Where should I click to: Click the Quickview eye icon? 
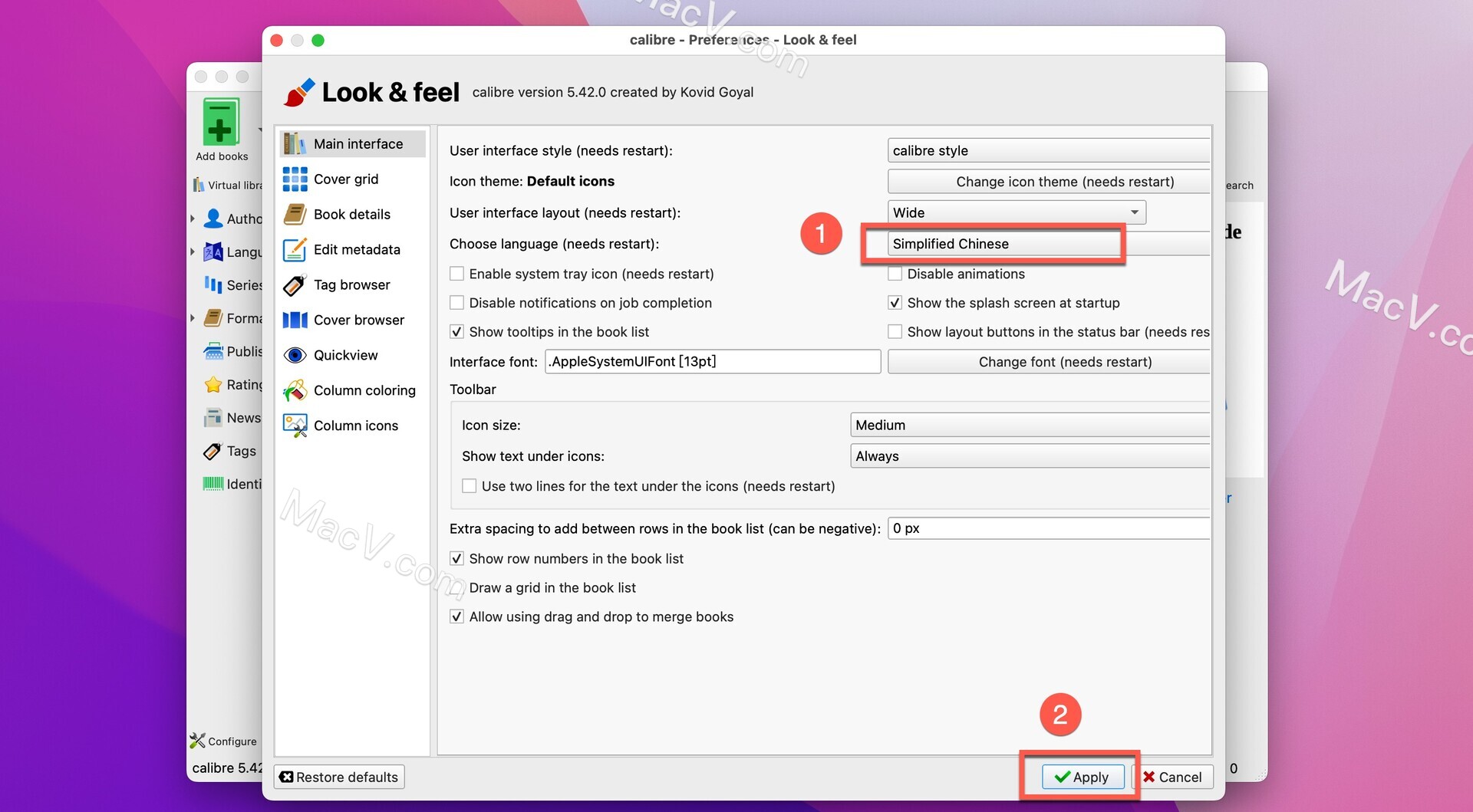click(295, 355)
